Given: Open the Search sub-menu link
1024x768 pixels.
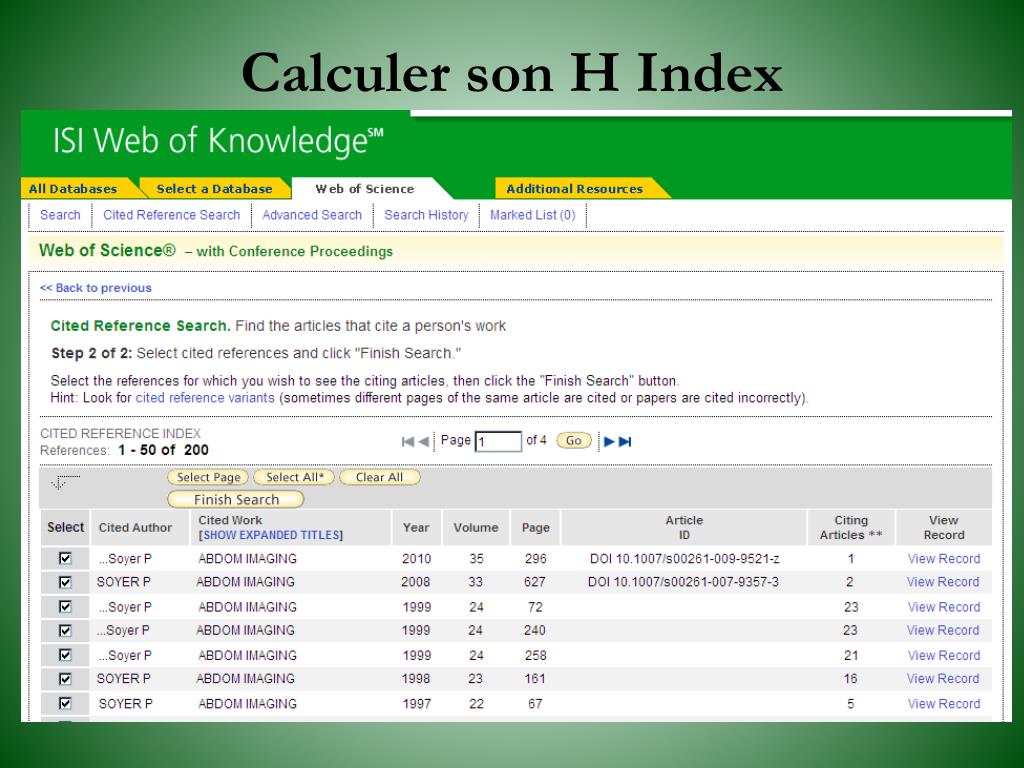Looking at the screenshot, I should pos(60,215).
